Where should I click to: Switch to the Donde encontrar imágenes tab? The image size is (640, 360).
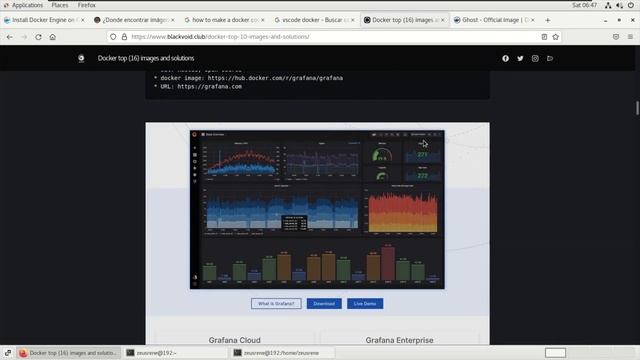[x=133, y=20]
